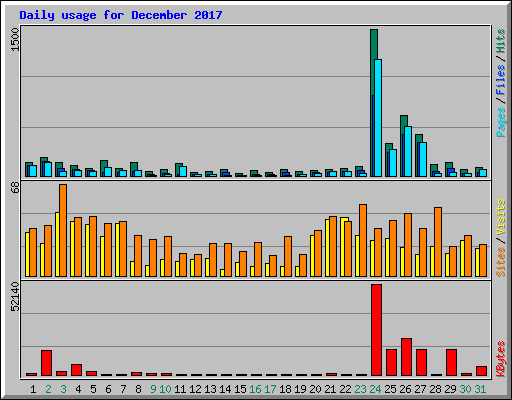The width and height of the screenshot is (512, 400).
Task: Click the yellow 'Visits' legend label
Action: click(x=501, y=218)
